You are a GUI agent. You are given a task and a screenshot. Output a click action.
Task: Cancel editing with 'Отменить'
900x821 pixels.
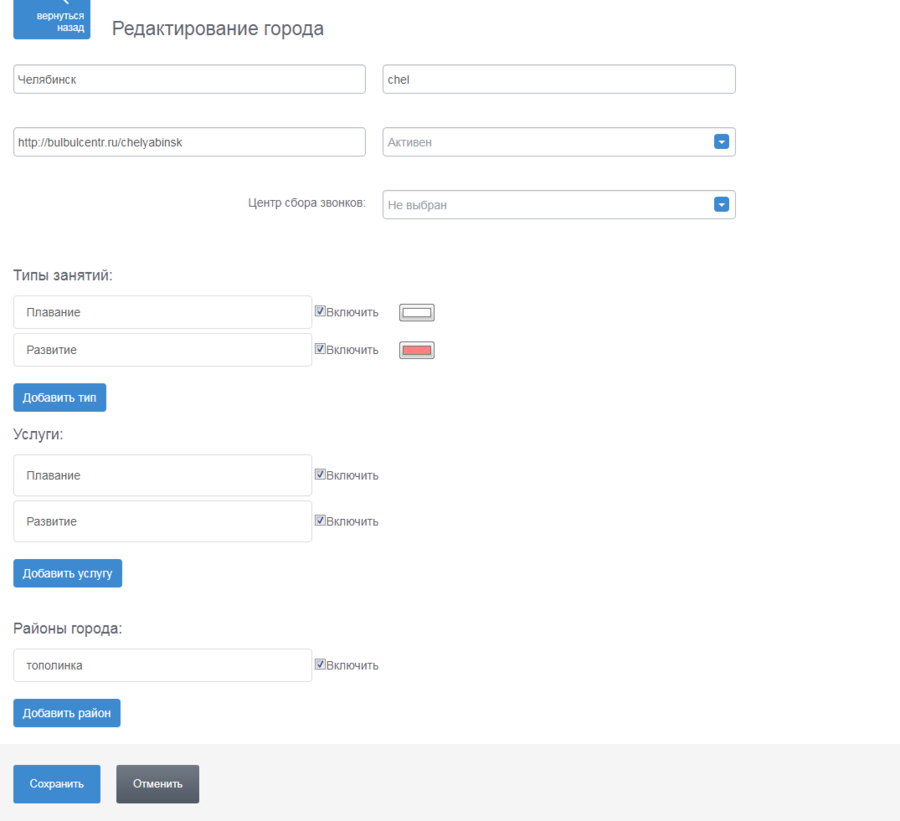point(158,784)
